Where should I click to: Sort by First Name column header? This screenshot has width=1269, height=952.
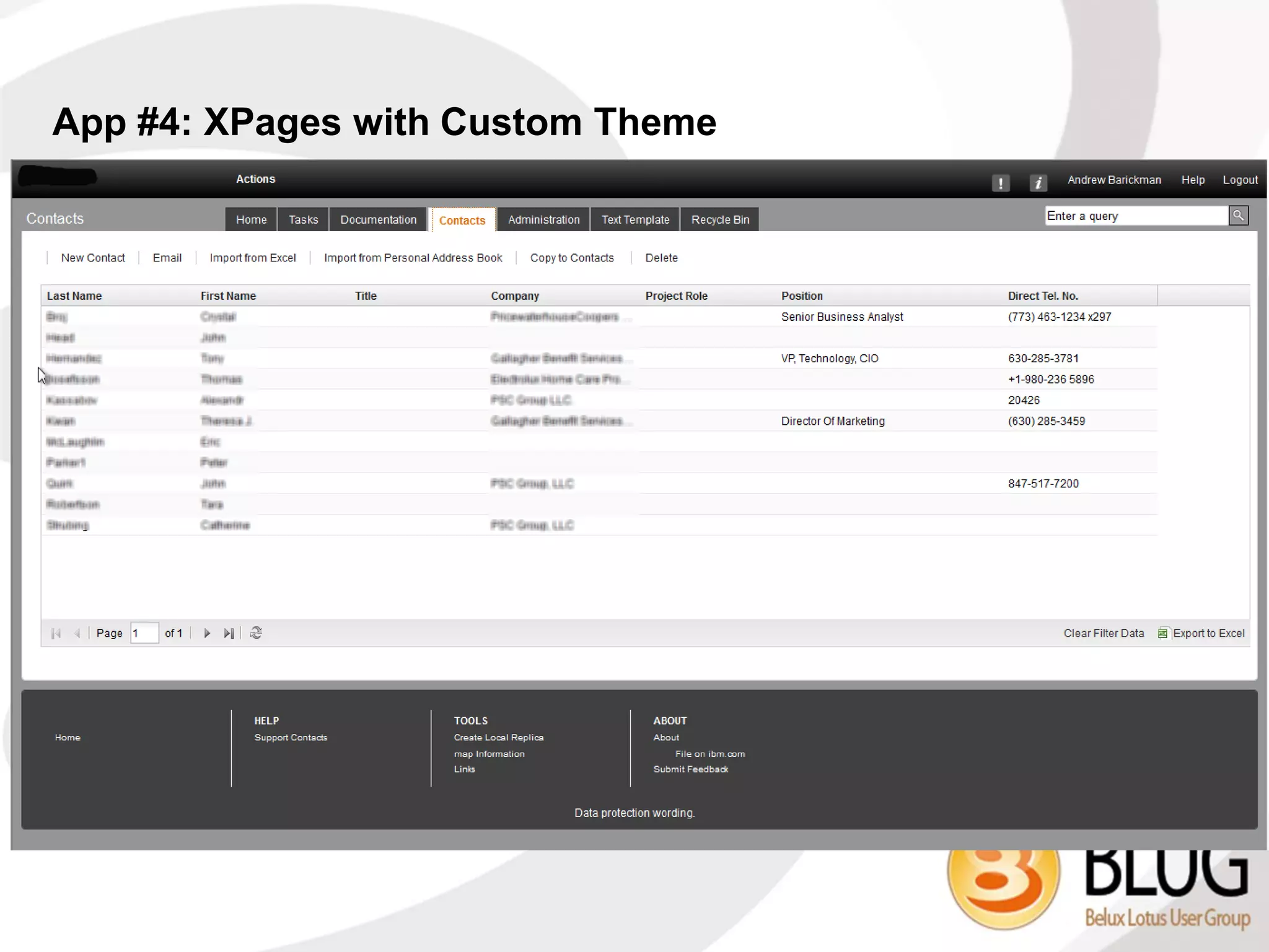[x=228, y=296]
